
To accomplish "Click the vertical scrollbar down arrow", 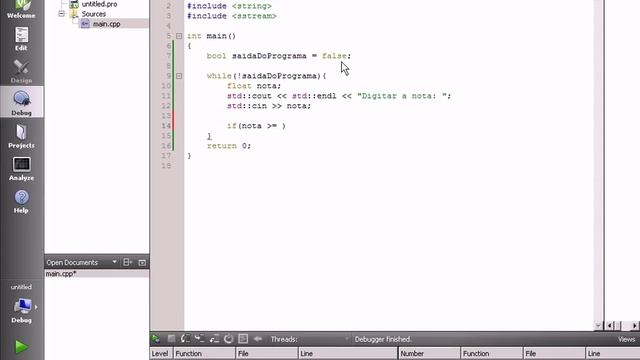I will (x=598, y=325).
